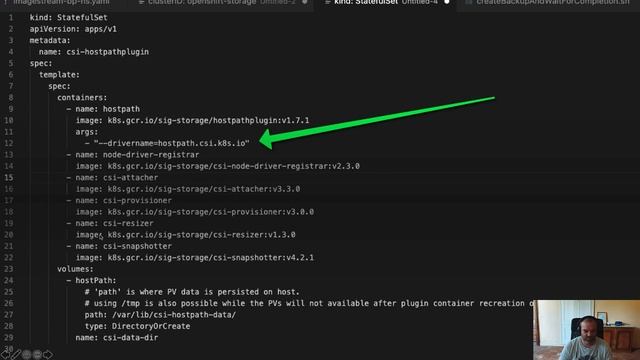Click the "metadata:" line
Image resolution: width=640 pixels, height=360 pixels.
coord(50,40)
